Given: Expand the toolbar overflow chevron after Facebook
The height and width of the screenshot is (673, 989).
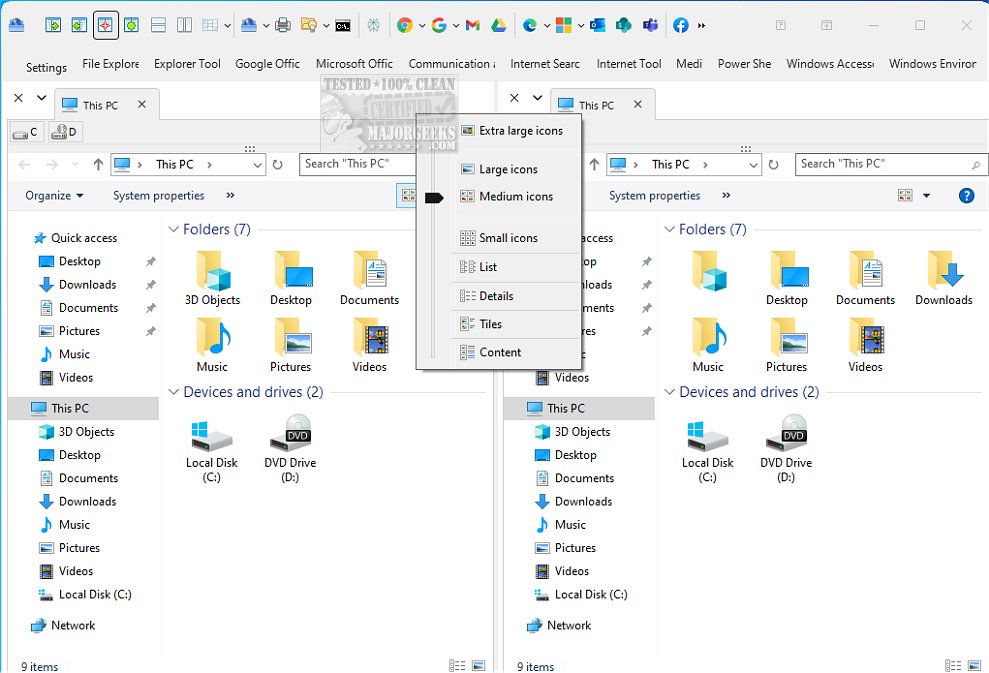Looking at the screenshot, I should point(701,26).
